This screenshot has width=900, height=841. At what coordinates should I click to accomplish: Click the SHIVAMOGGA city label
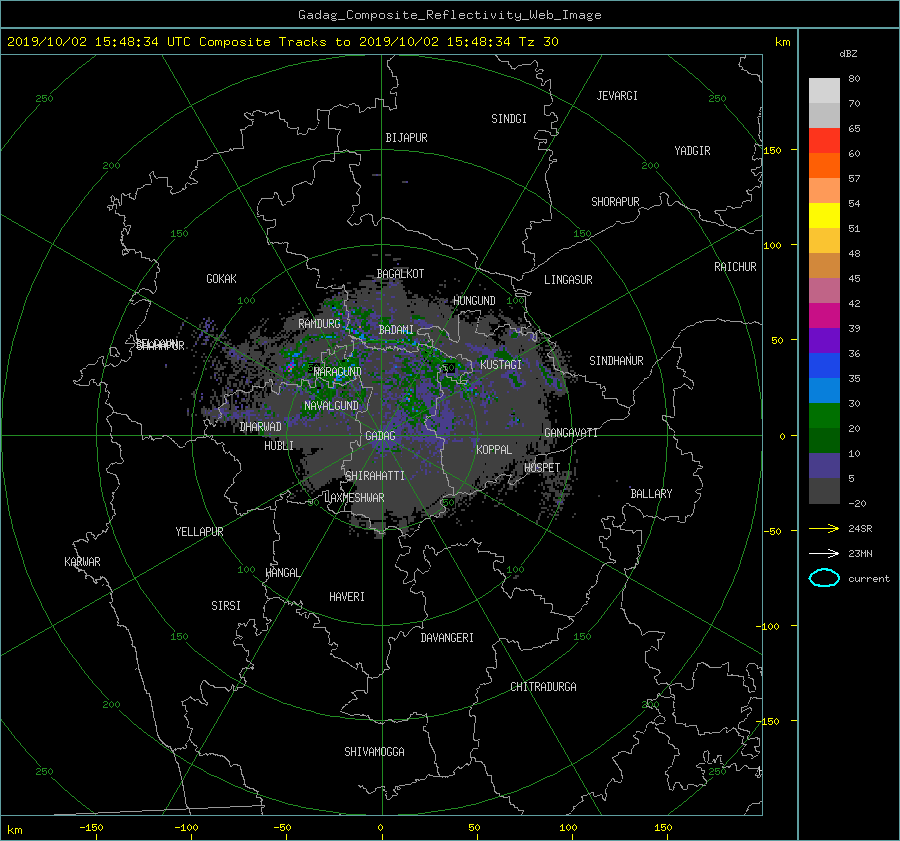[x=374, y=752]
